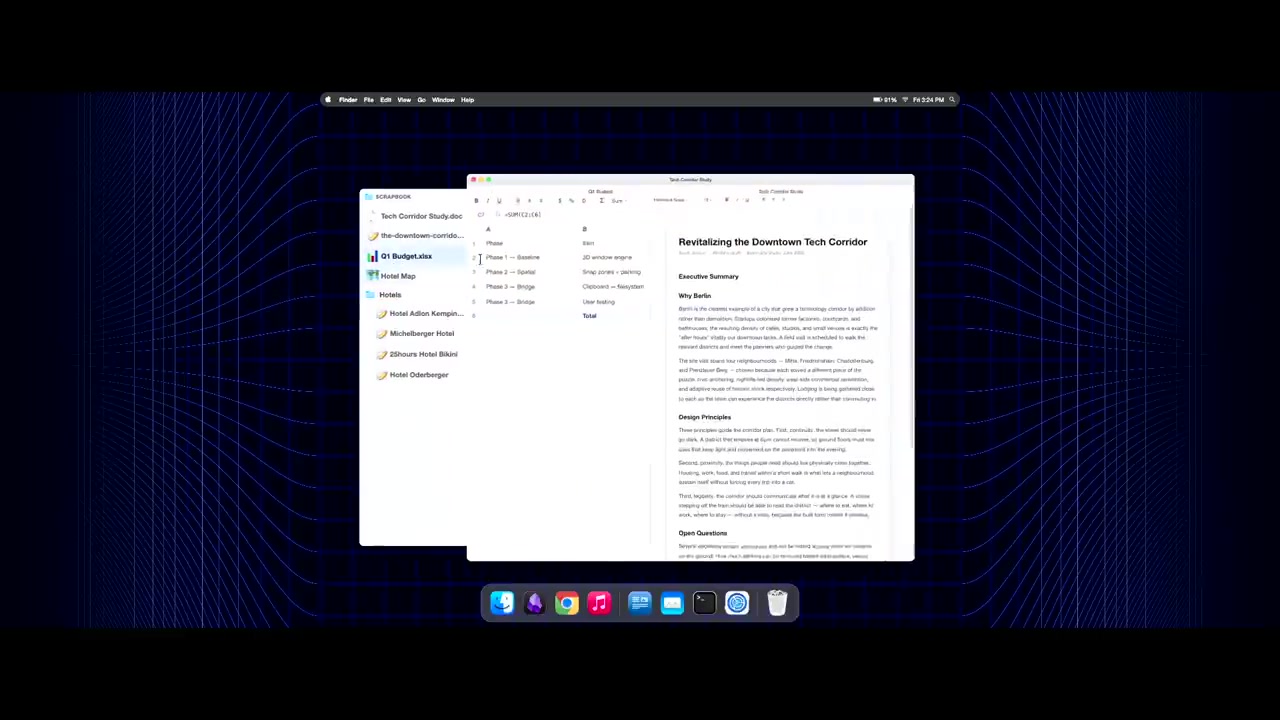Open Google Chrome in the dock
Screen dimensions: 1280x720
point(567,603)
